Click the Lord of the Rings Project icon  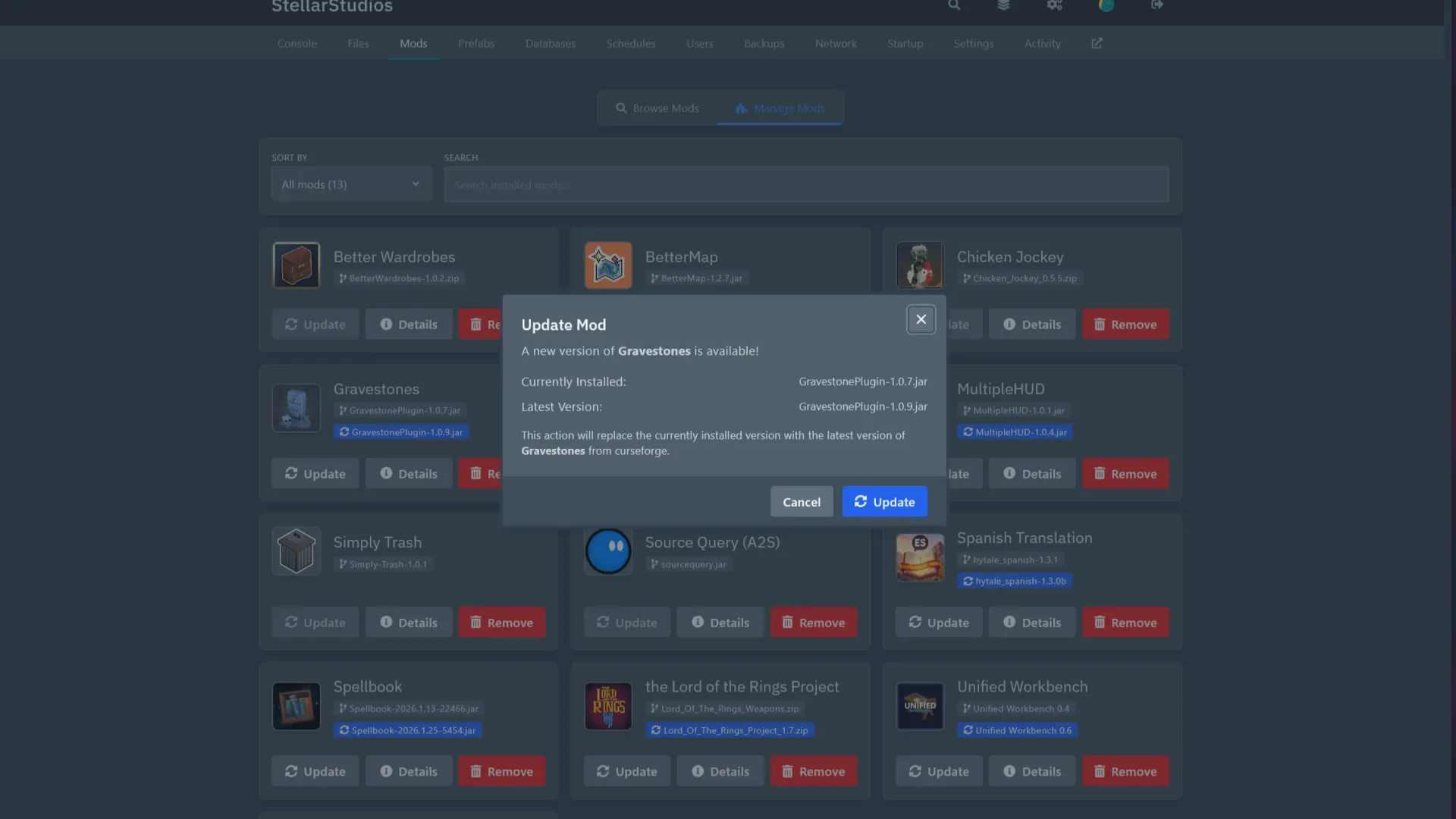pyautogui.click(x=608, y=706)
